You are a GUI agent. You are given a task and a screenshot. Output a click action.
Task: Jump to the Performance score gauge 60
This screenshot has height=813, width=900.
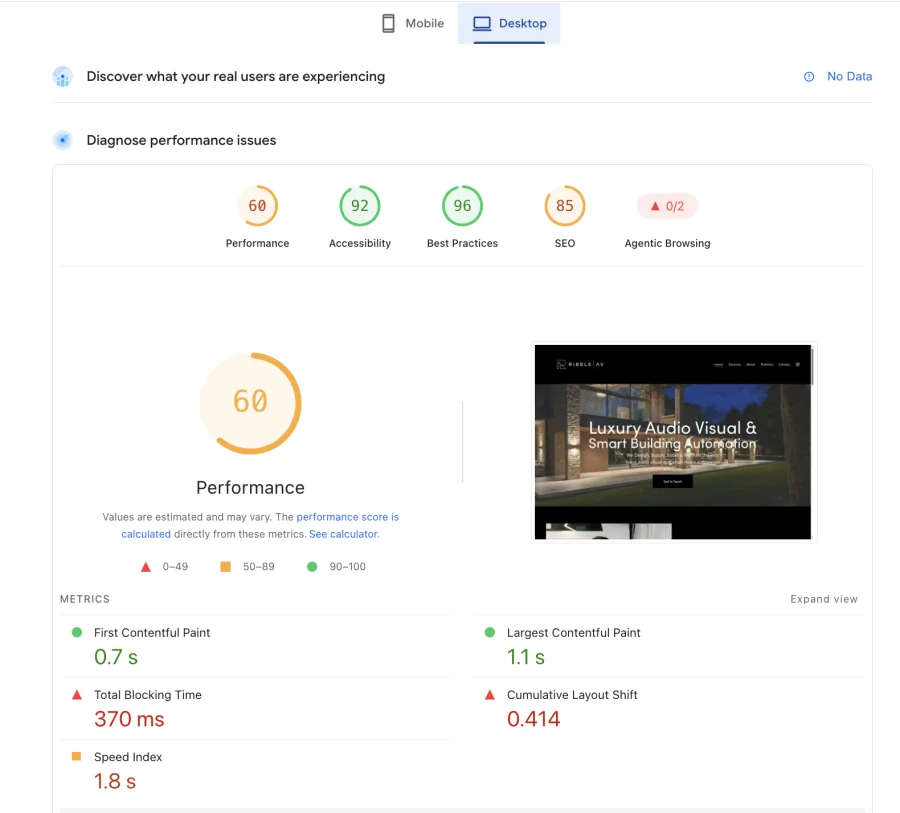[x=257, y=206]
